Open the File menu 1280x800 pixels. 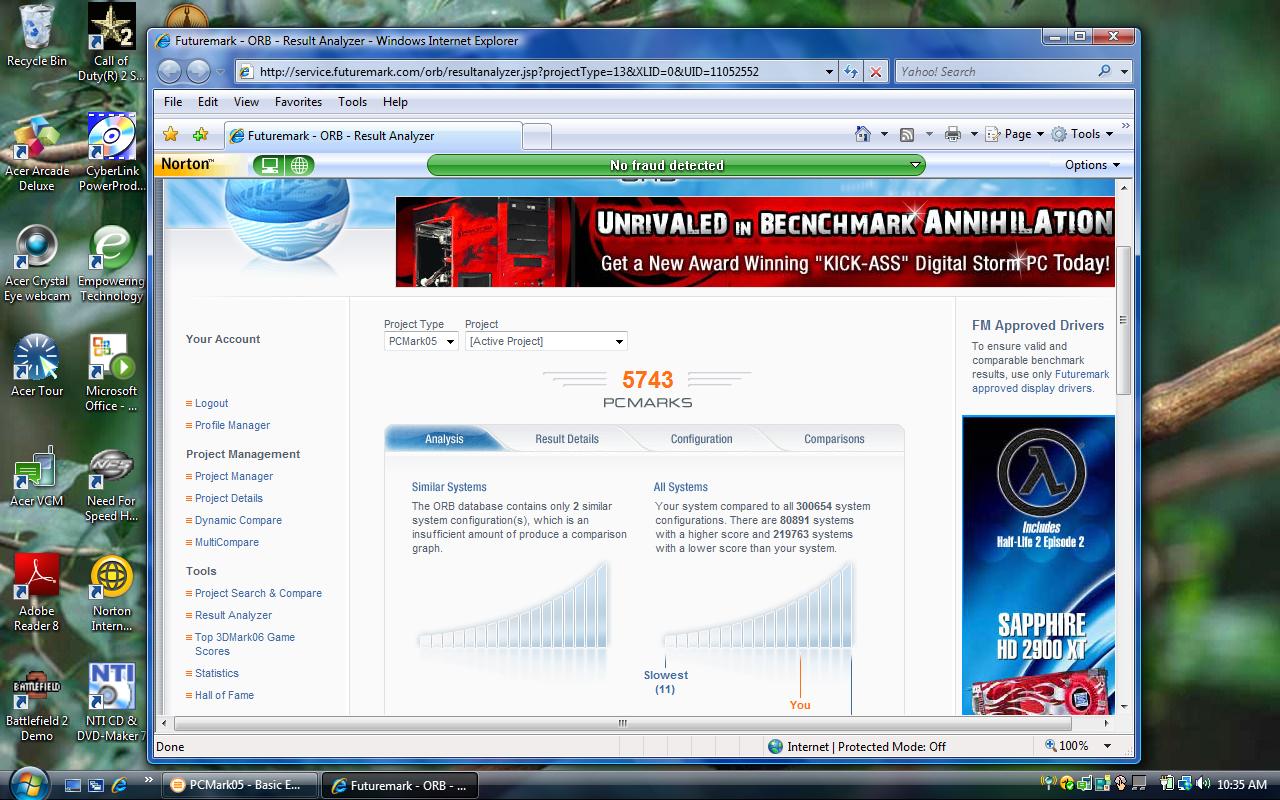click(x=173, y=102)
